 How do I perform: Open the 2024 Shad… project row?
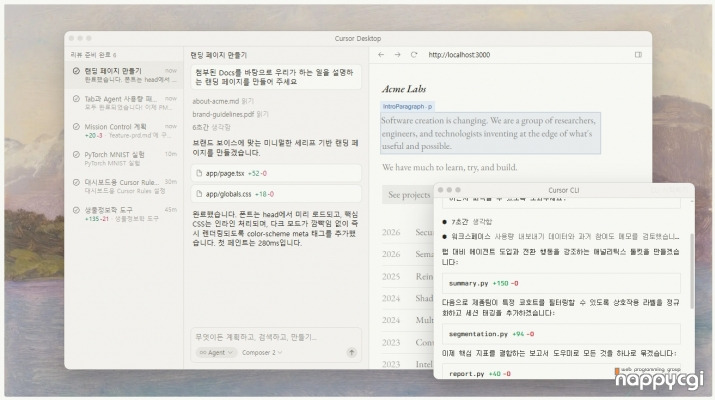pyautogui.click(x=407, y=298)
